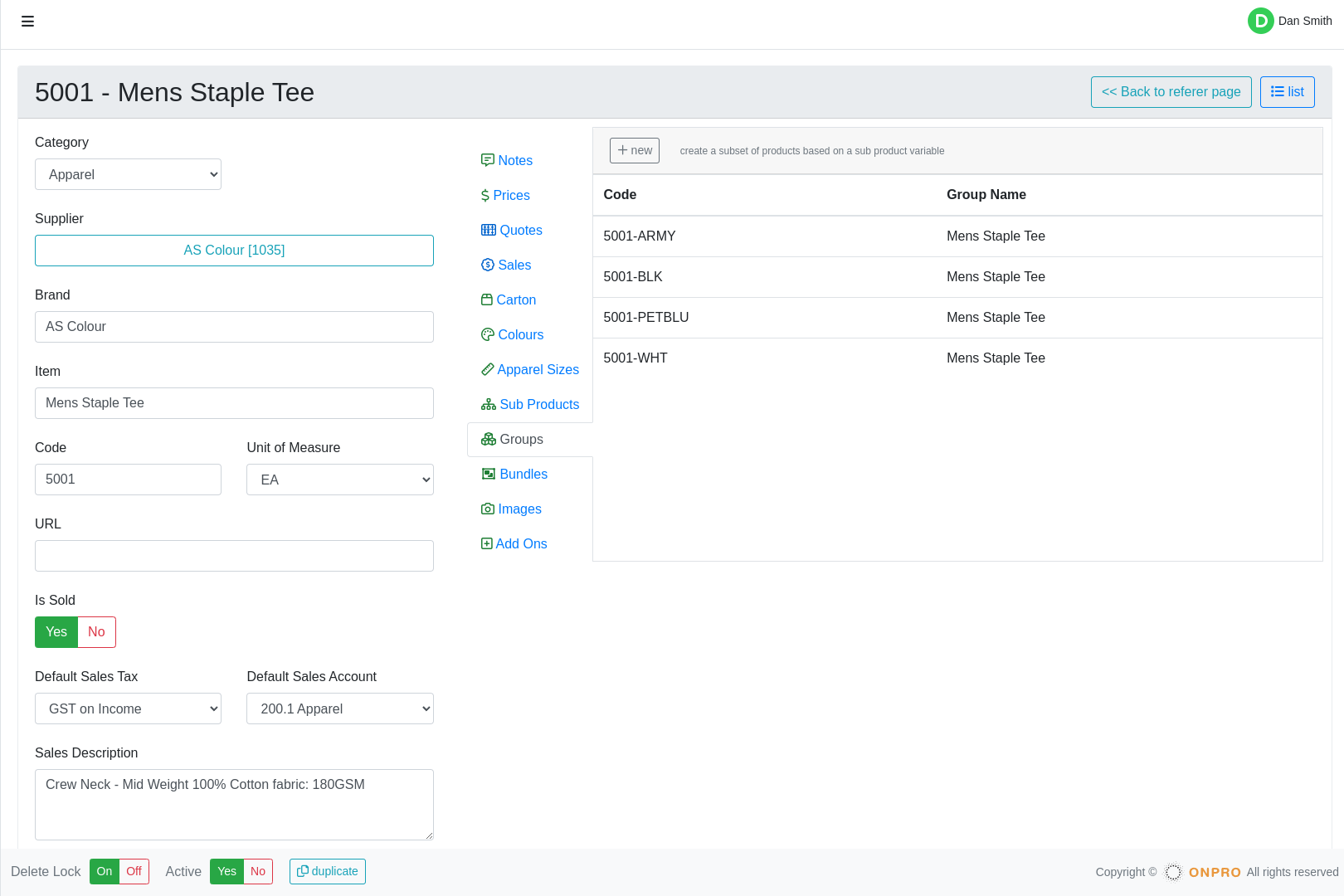Click into the Brand input field

(x=234, y=327)
